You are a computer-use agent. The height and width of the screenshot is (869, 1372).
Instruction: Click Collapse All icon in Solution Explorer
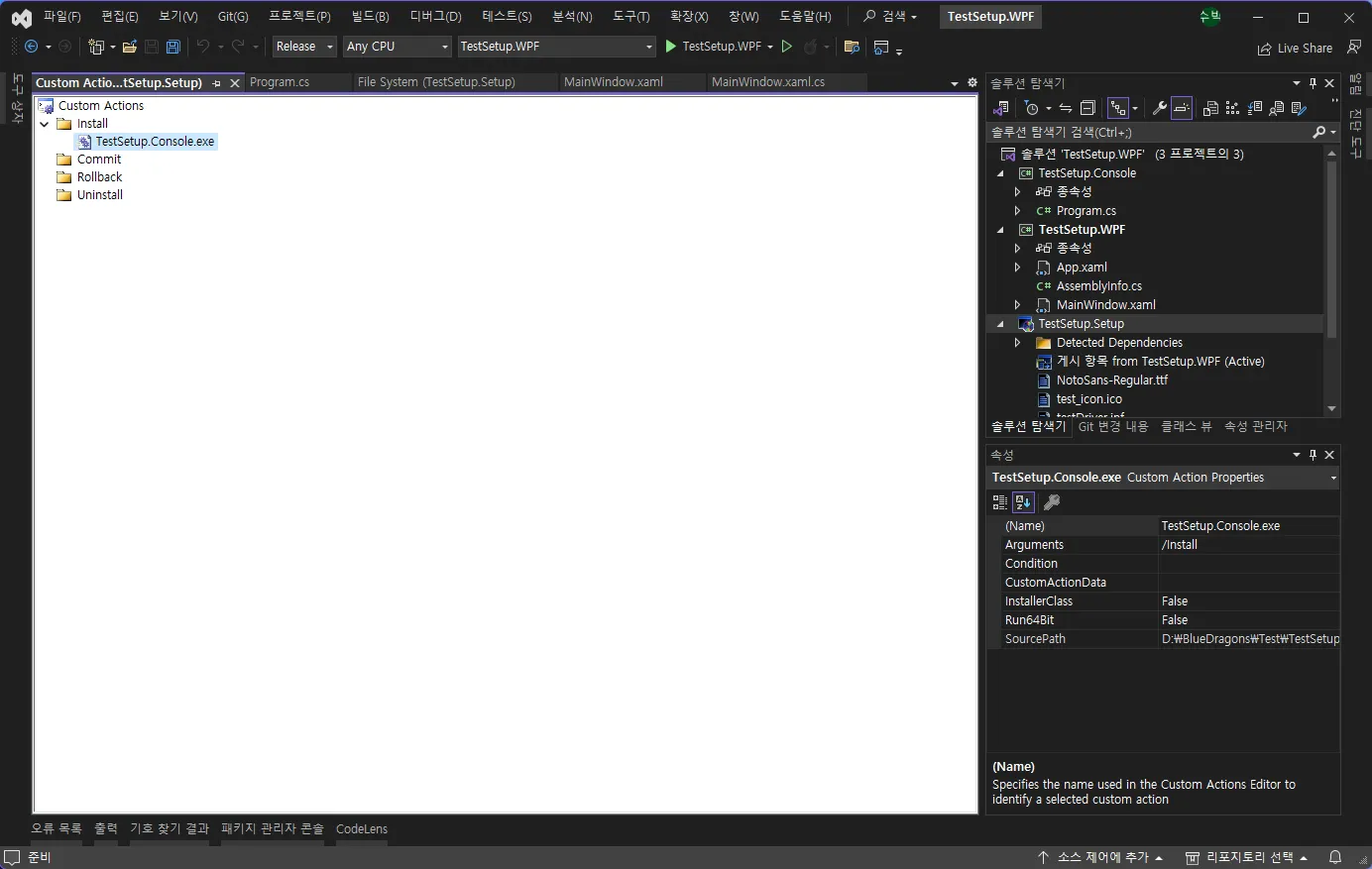1087,108
